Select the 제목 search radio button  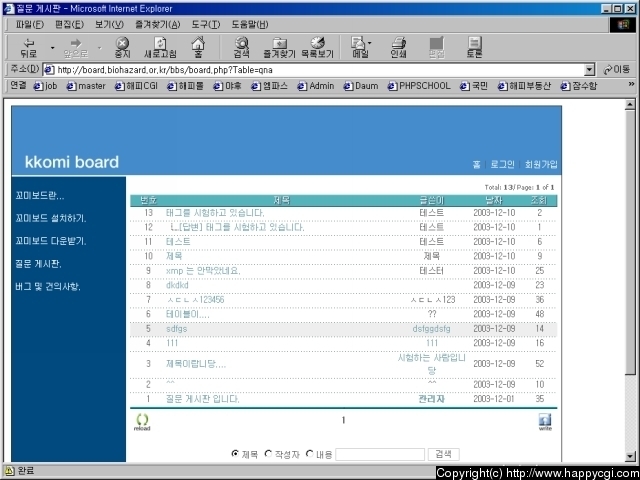[235, 453]
